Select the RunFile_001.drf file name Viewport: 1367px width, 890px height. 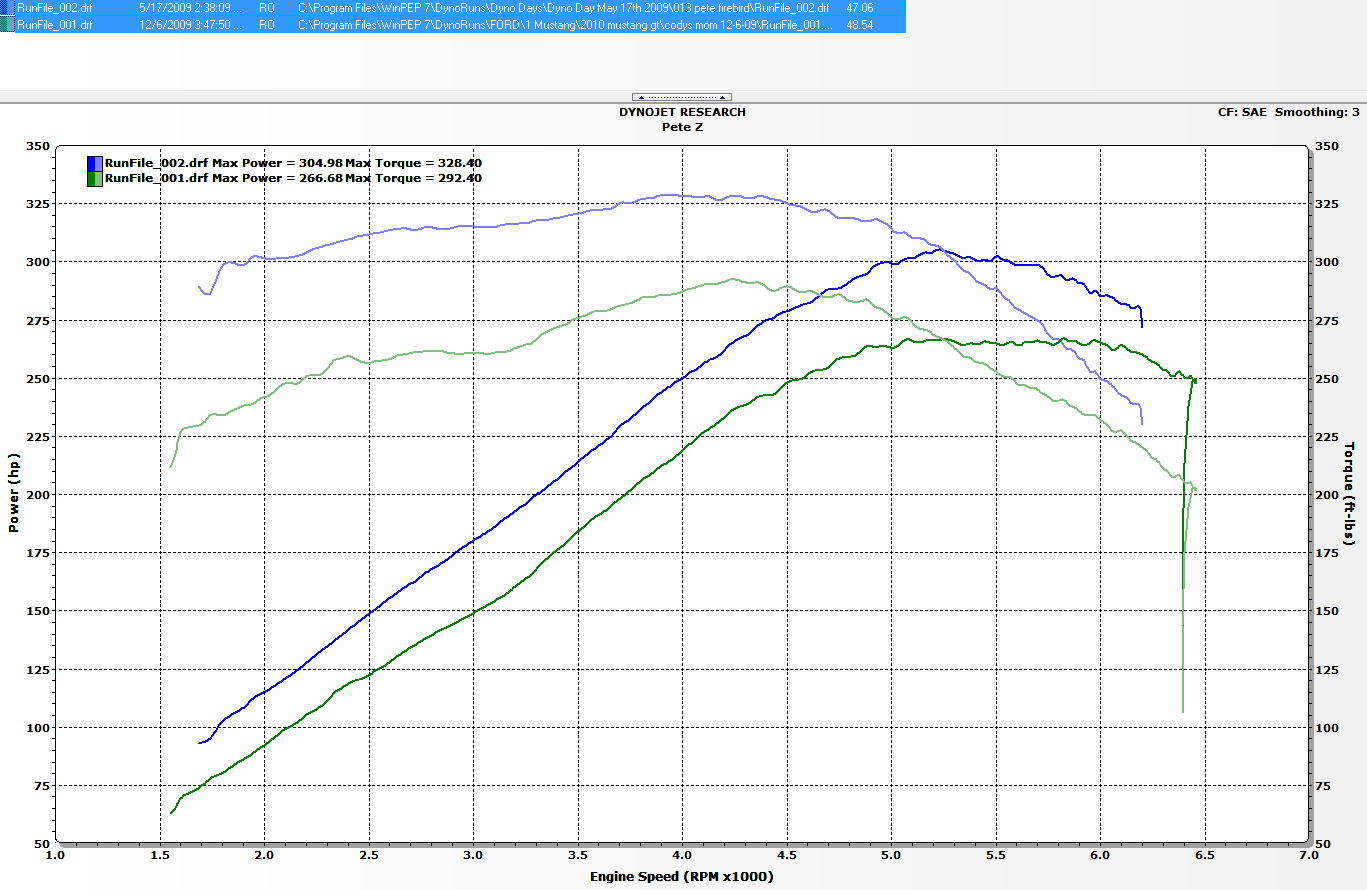click(x=55, y=24)
